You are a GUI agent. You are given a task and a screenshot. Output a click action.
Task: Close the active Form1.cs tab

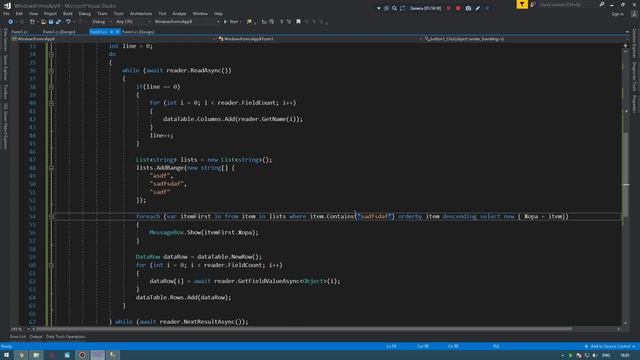118,31
